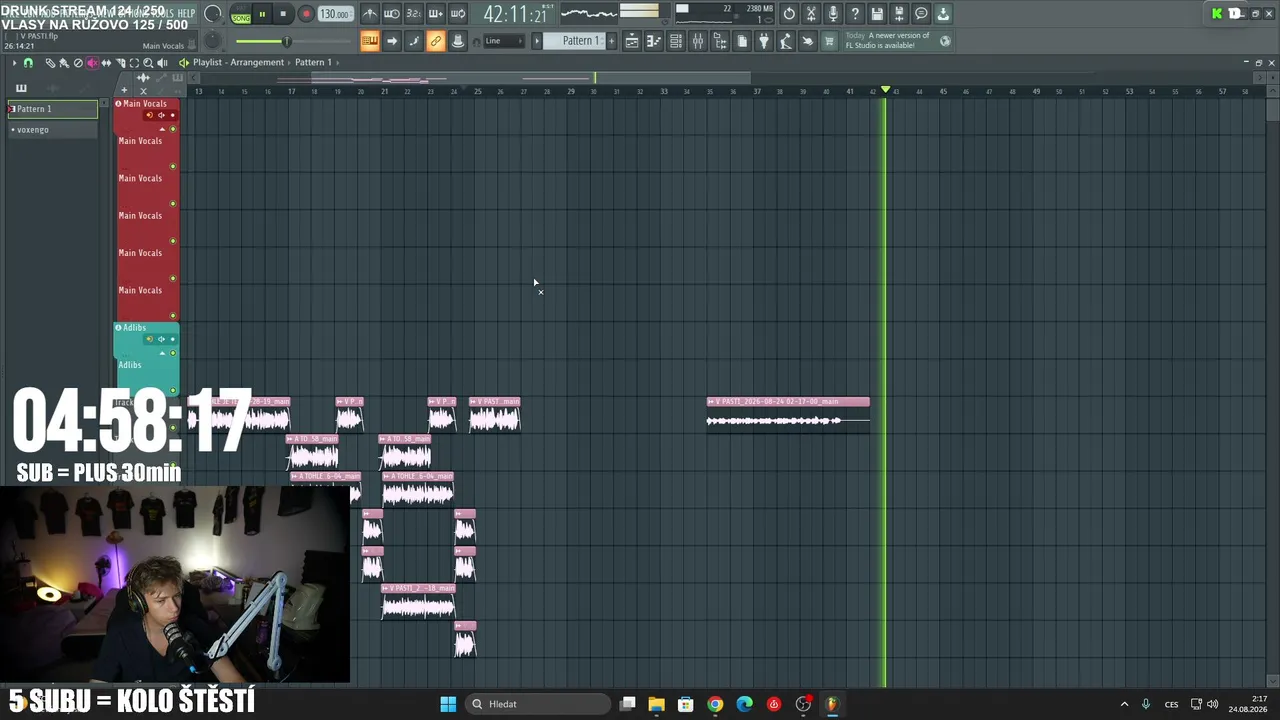Mute the Adlibs group header track
Screen dimensions: 1280x720
pyautogui.click(x=172, y=353)
